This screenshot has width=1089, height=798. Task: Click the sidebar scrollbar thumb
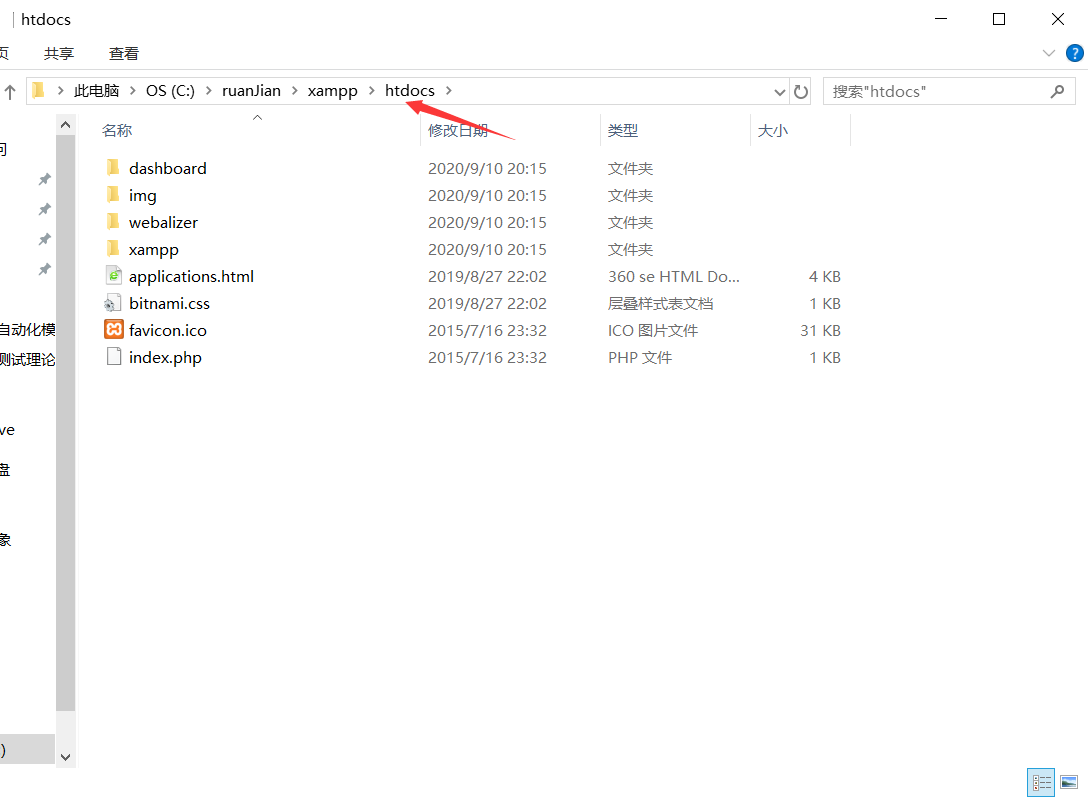(x=65, y=423)
